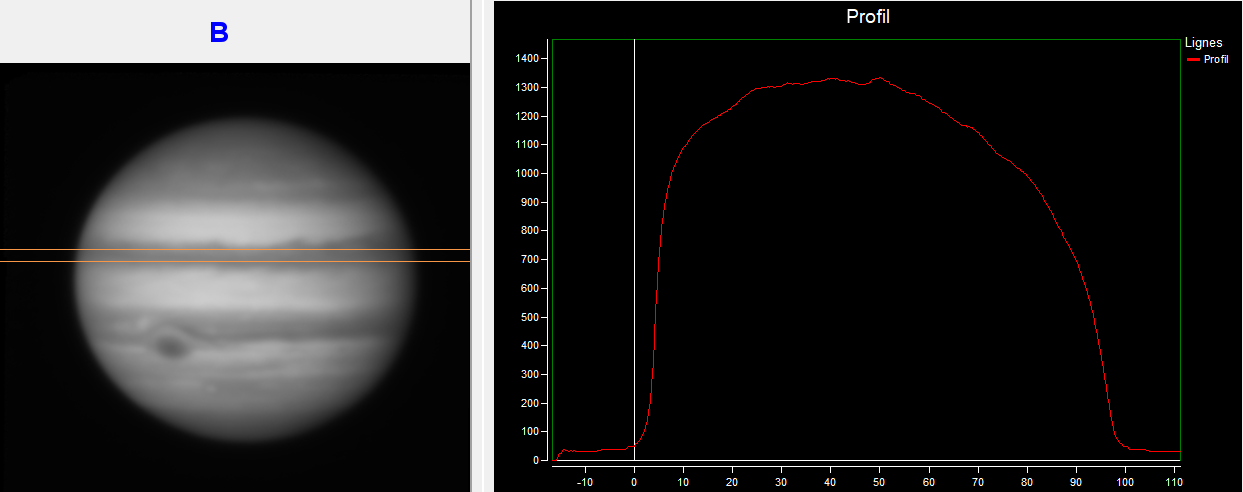
Task: Click the 100 y-axis label
Action: [531, 432]
